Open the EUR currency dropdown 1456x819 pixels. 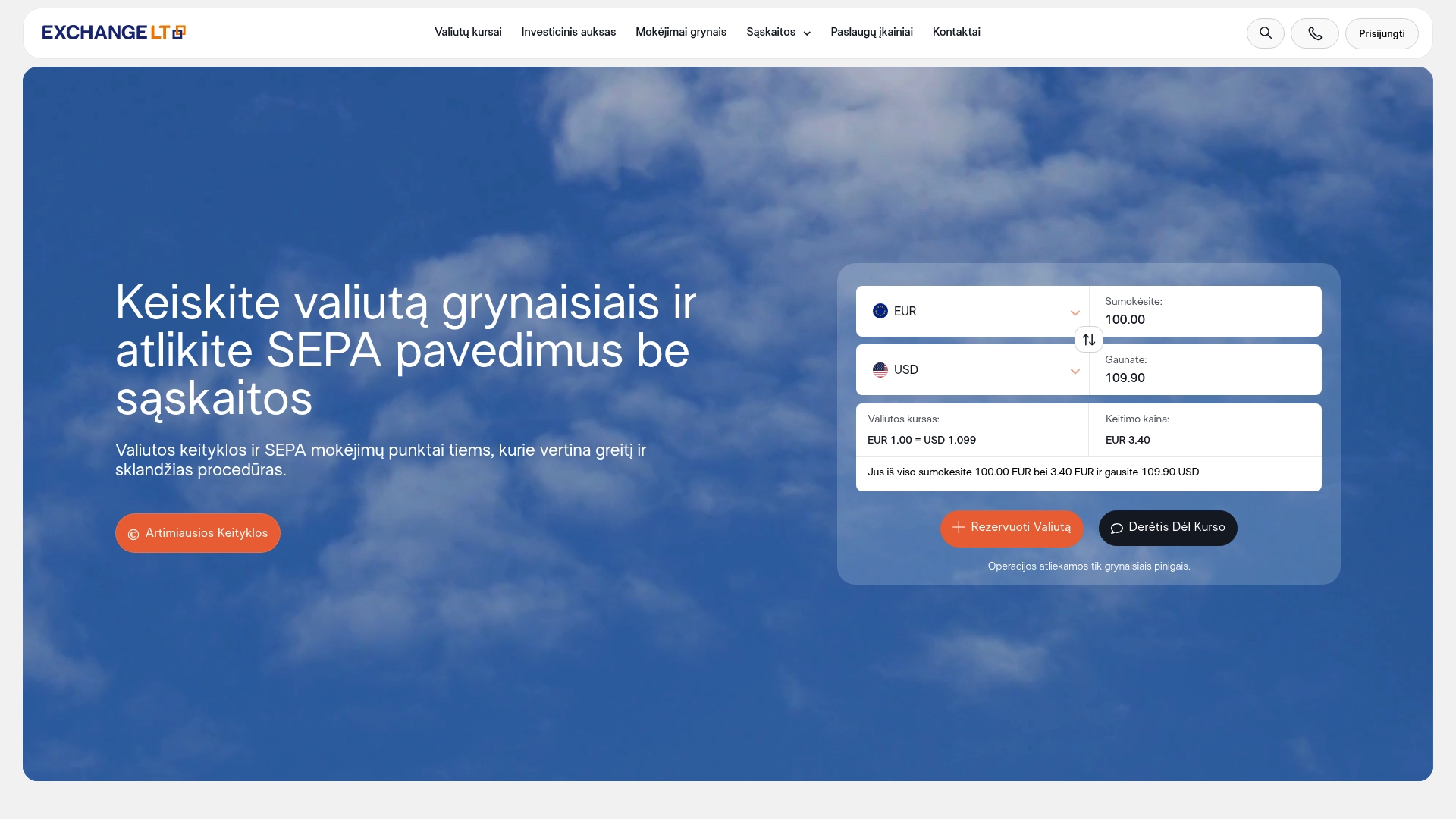(x=972, y=311)
